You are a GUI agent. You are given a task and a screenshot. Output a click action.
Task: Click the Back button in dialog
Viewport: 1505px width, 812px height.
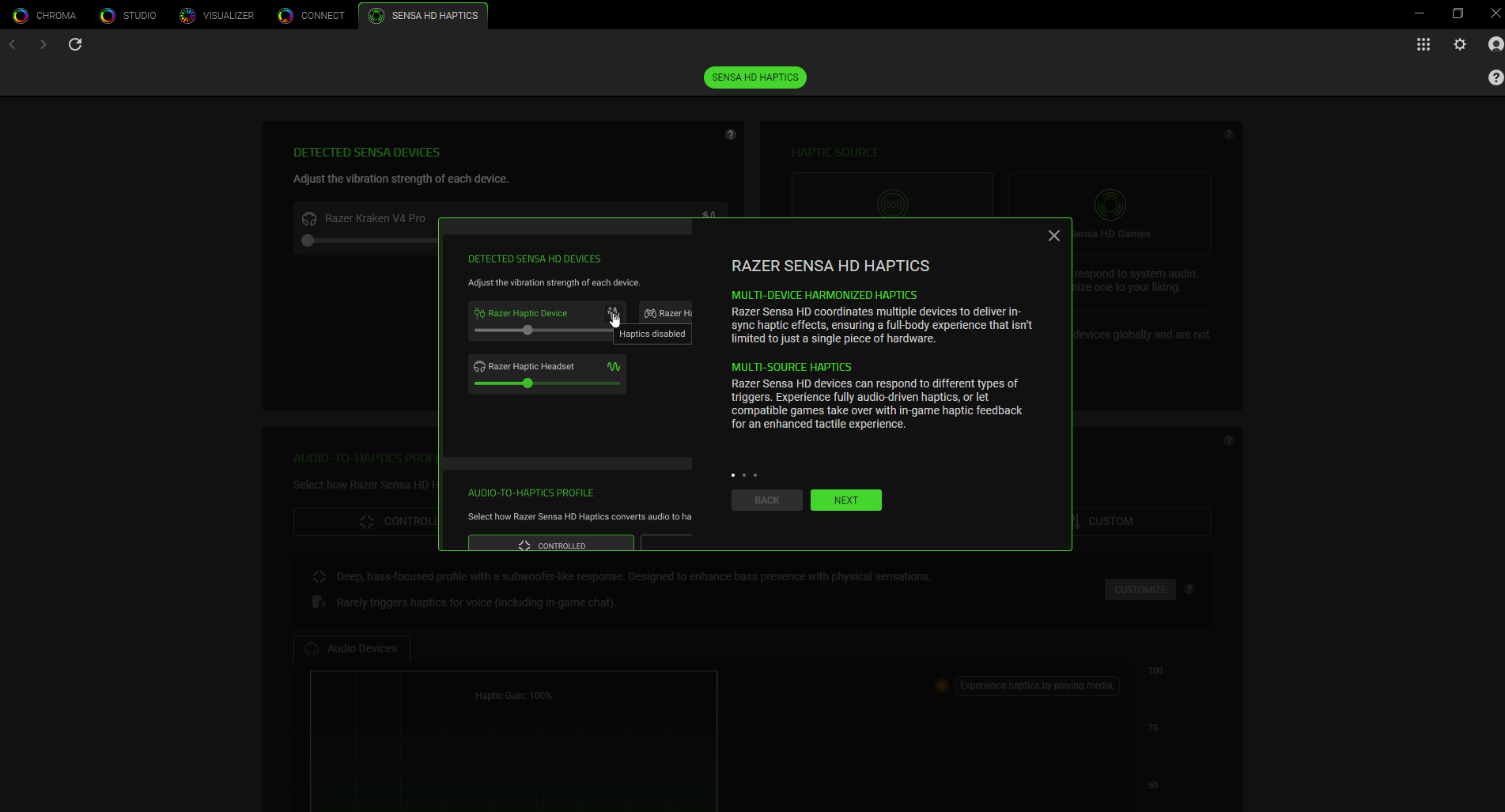coord(766,500)
